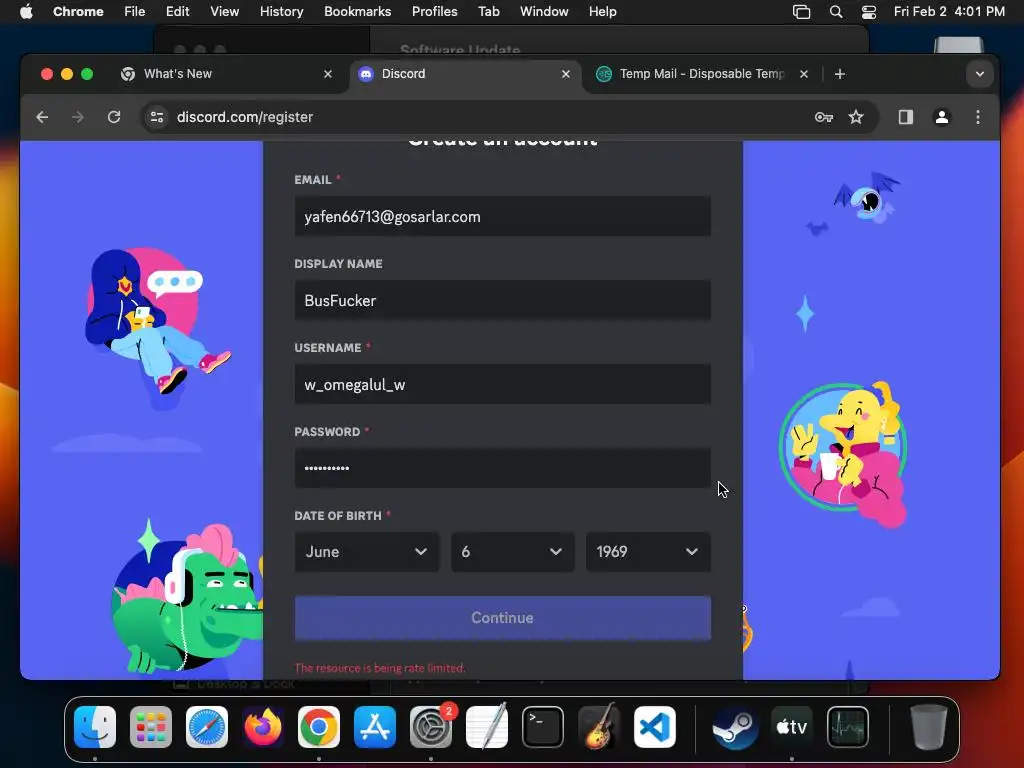The width and height of the screenshot is (1024, 768).
Task: Open Chrome's tab search chevron
Action: click(x=980, y=74)
